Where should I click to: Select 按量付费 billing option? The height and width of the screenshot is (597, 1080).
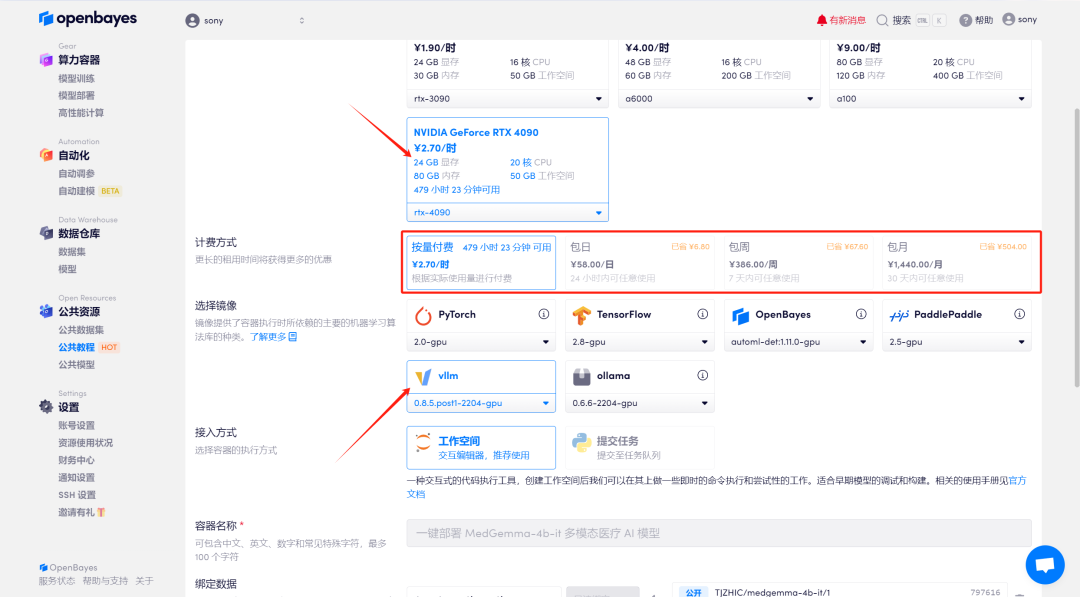[481, 262]
